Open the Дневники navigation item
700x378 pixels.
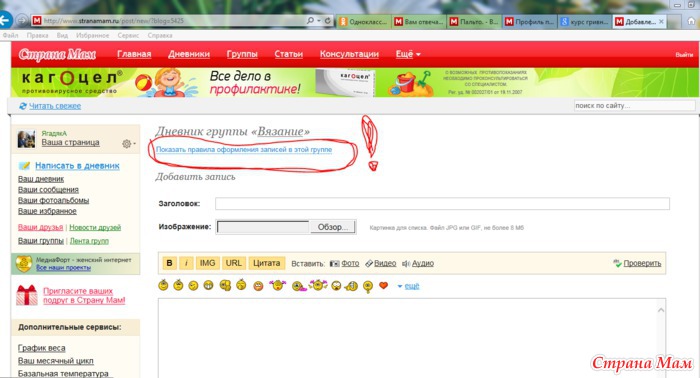click(189, 54)
